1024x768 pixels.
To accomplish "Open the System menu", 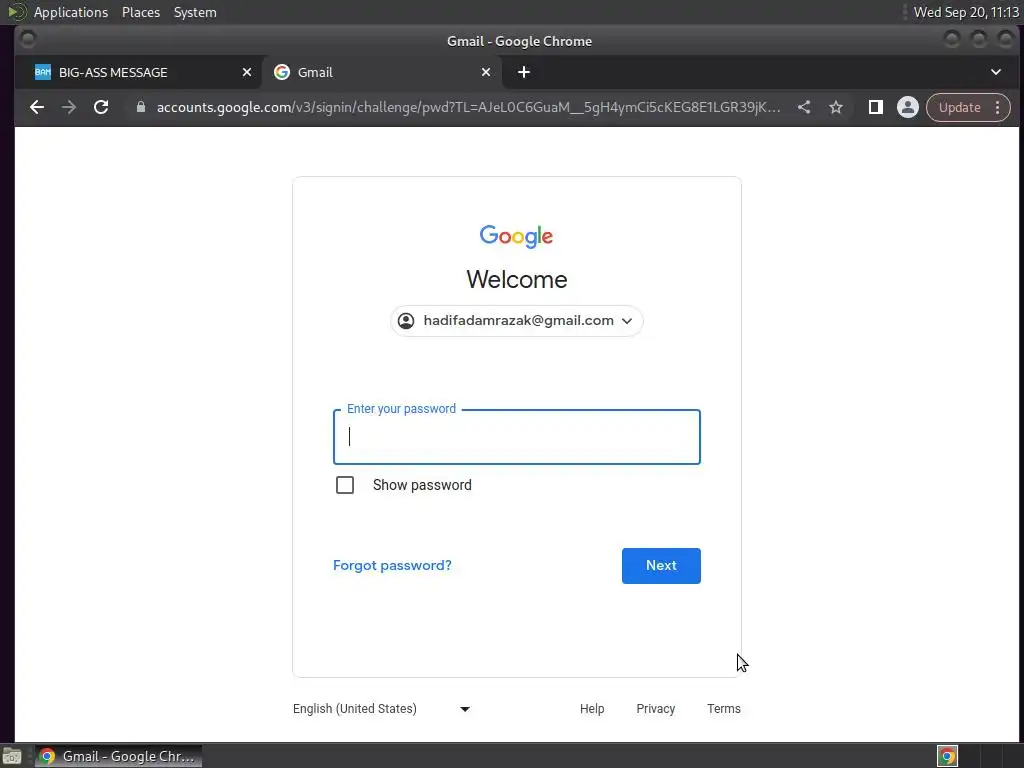I will pos(195,12).
